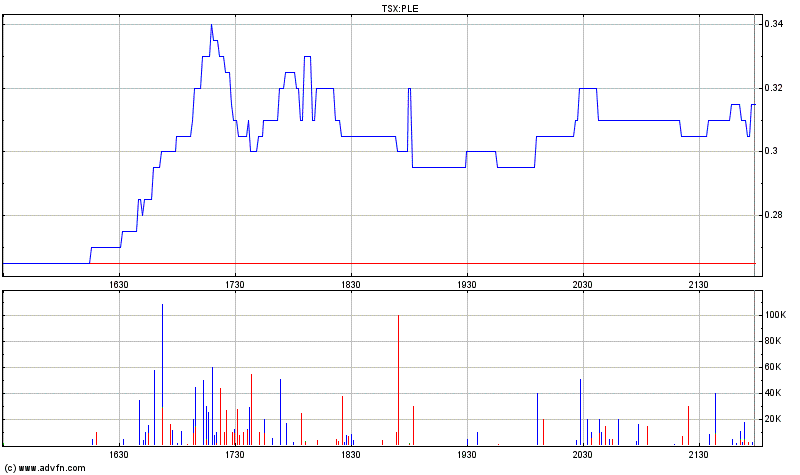The height and width of the screenshot is (475, 800).
Task: Click the 2030 label under price chart
Action: [x=583, y=285]
